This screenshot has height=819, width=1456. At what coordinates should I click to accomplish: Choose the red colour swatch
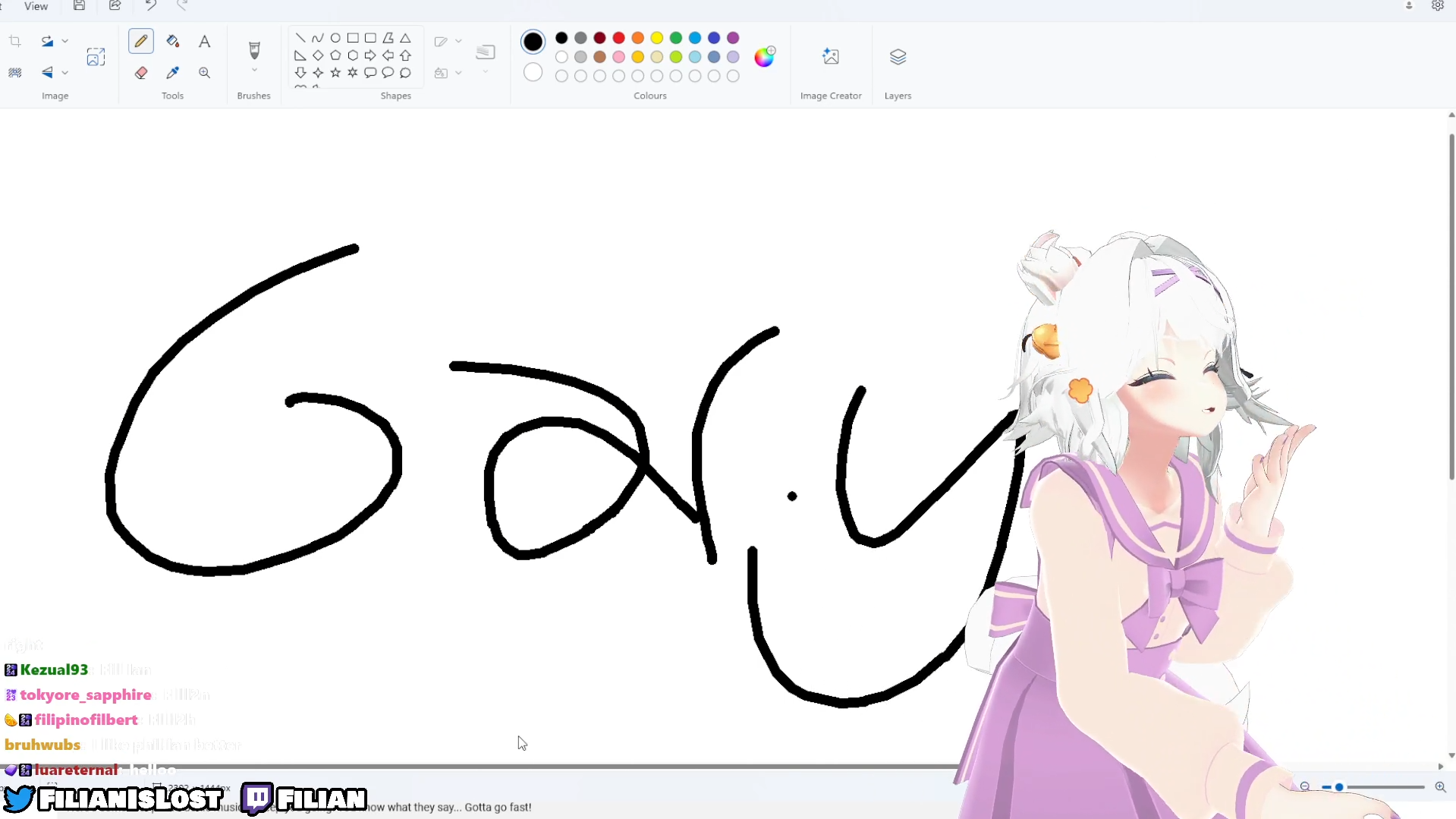[619, 38]
